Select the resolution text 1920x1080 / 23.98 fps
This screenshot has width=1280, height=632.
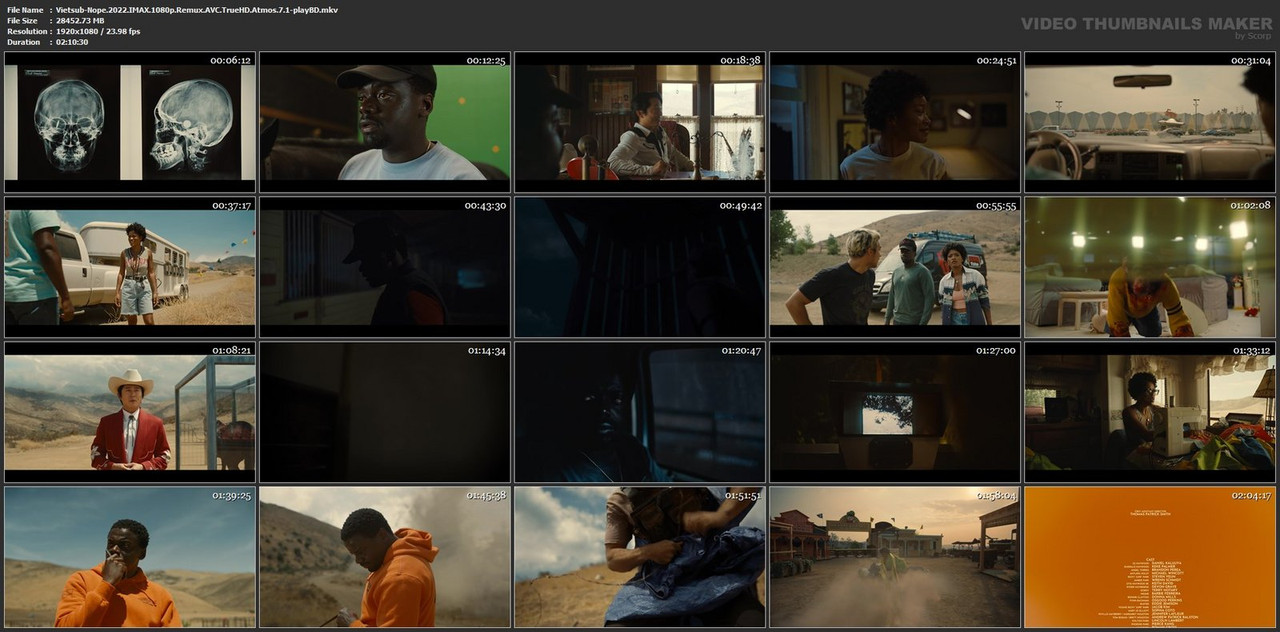(x=98, y=31)
